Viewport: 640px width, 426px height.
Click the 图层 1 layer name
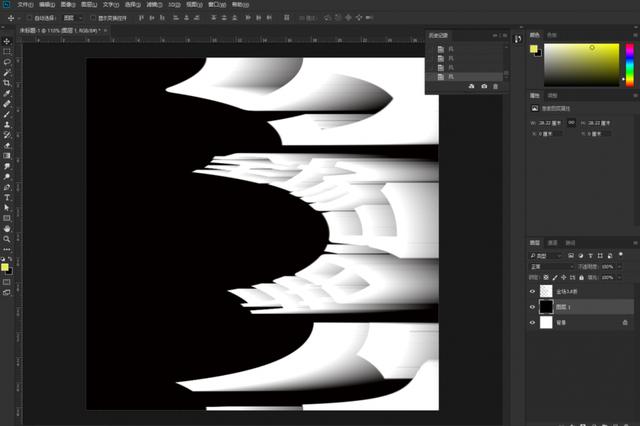(x=562, y=307)
